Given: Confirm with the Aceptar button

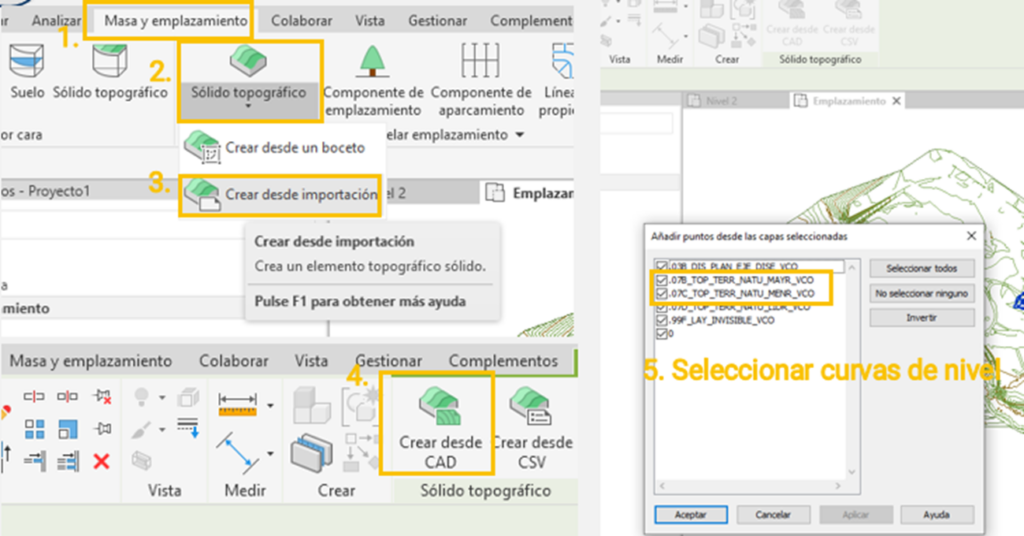Looking at the screenshot, I should (691, 514).
